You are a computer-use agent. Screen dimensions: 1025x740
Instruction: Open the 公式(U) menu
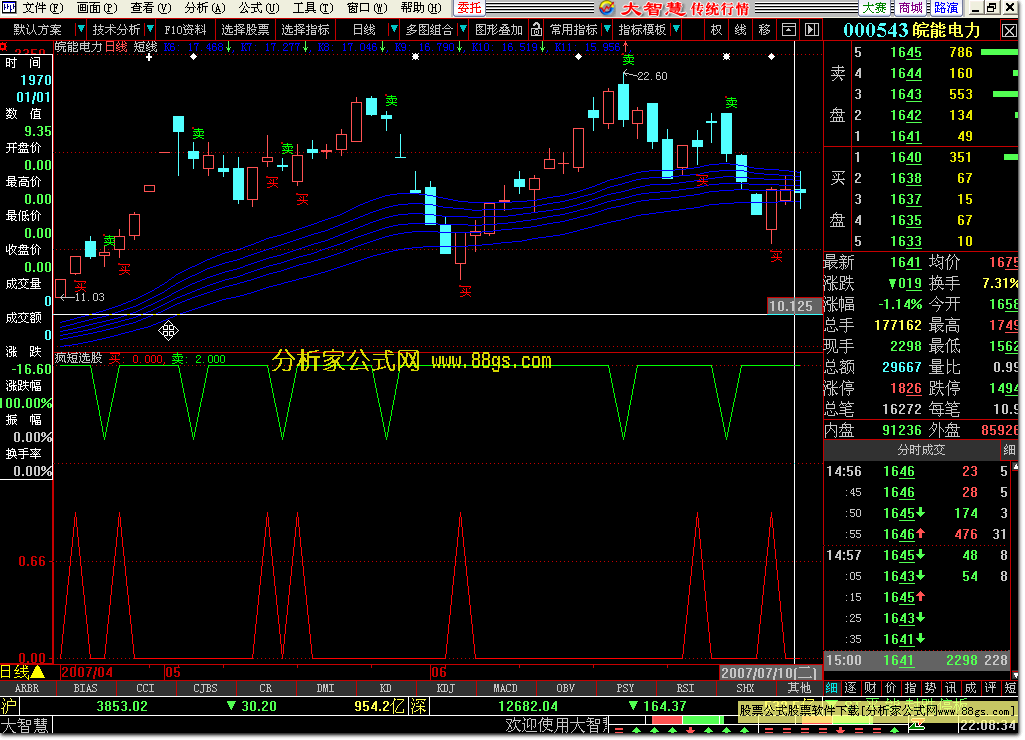coord(259,8)
